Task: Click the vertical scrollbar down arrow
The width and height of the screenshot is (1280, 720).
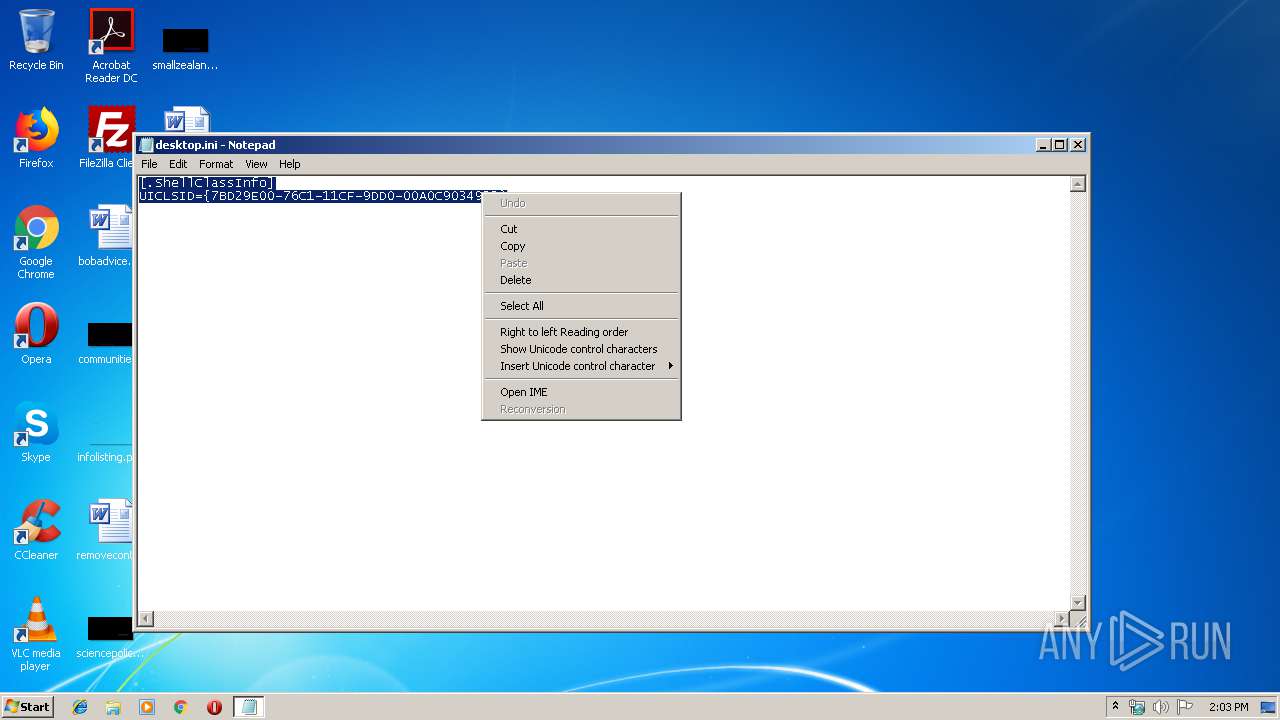Action: (1077, 602)
